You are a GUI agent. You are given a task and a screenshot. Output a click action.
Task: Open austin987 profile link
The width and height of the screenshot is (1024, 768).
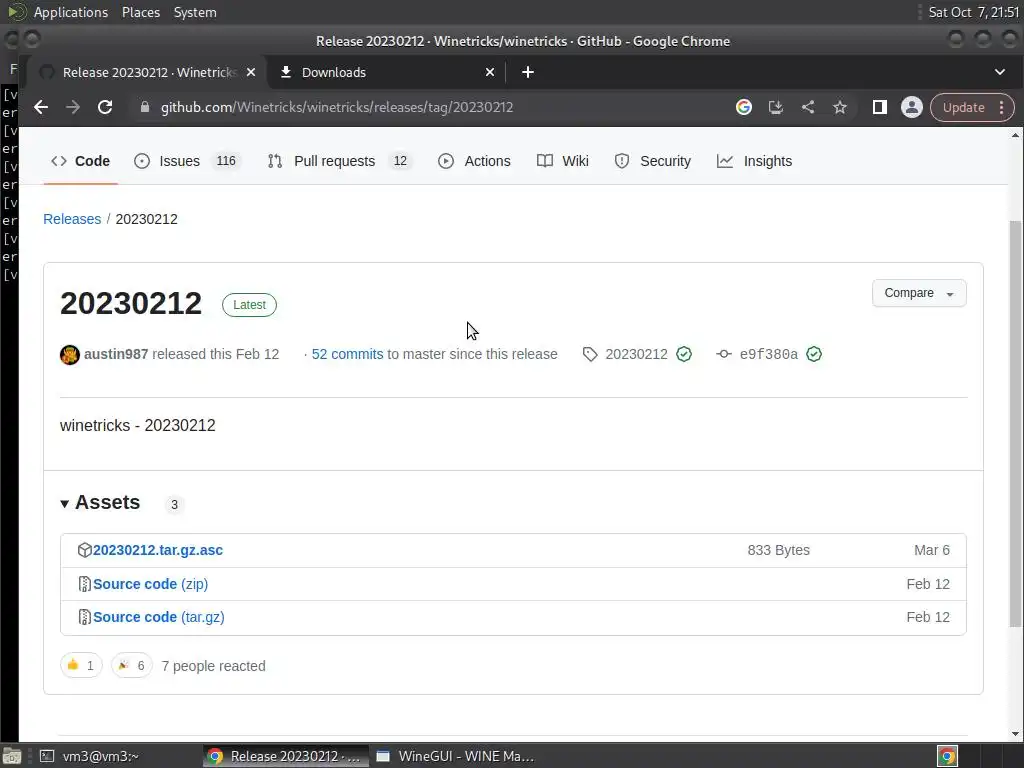116,355
